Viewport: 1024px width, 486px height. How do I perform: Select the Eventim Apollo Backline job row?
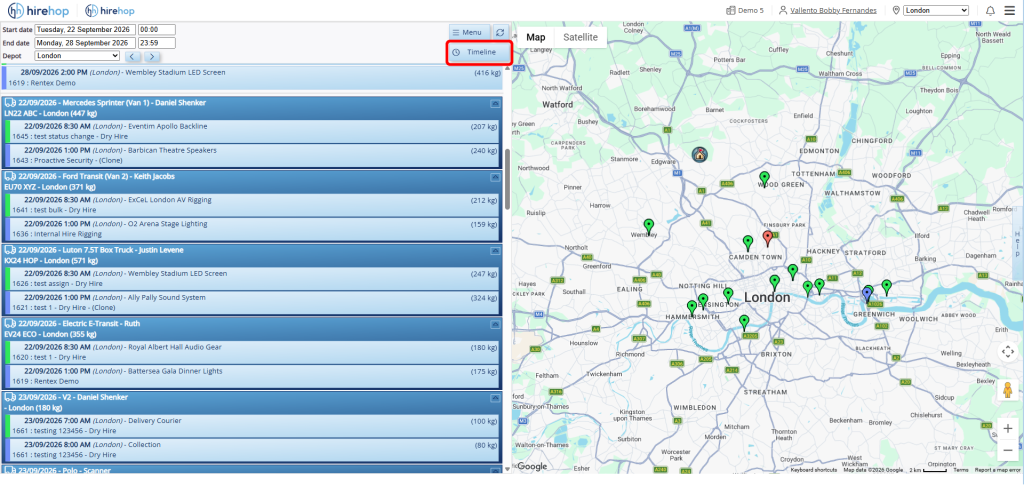[252, 131]
